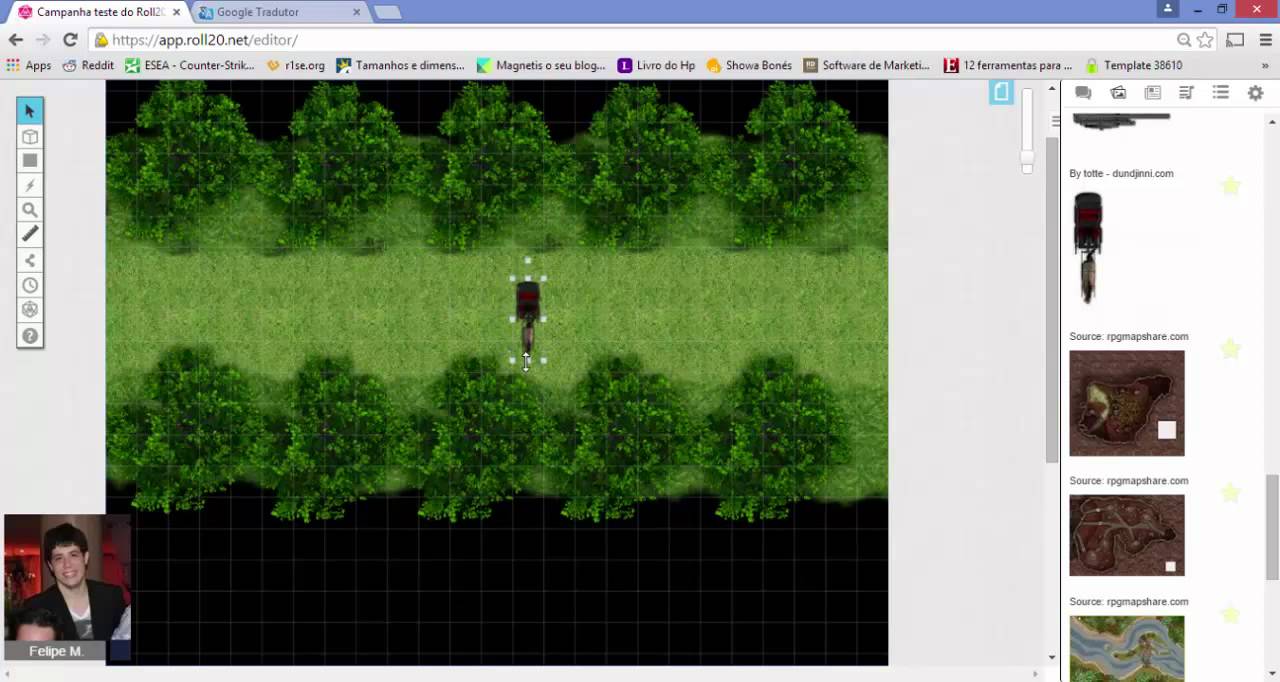Go back in browser history
Screen dimensions: 1280x682
(x=16, y=40)
